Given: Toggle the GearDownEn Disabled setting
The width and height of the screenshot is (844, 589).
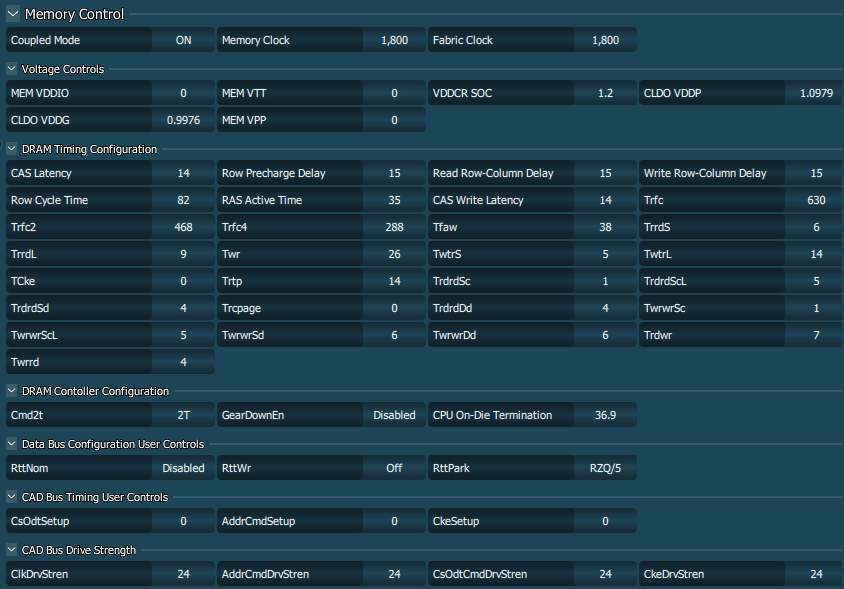Looking at the screenshot, I should [394, 415].
